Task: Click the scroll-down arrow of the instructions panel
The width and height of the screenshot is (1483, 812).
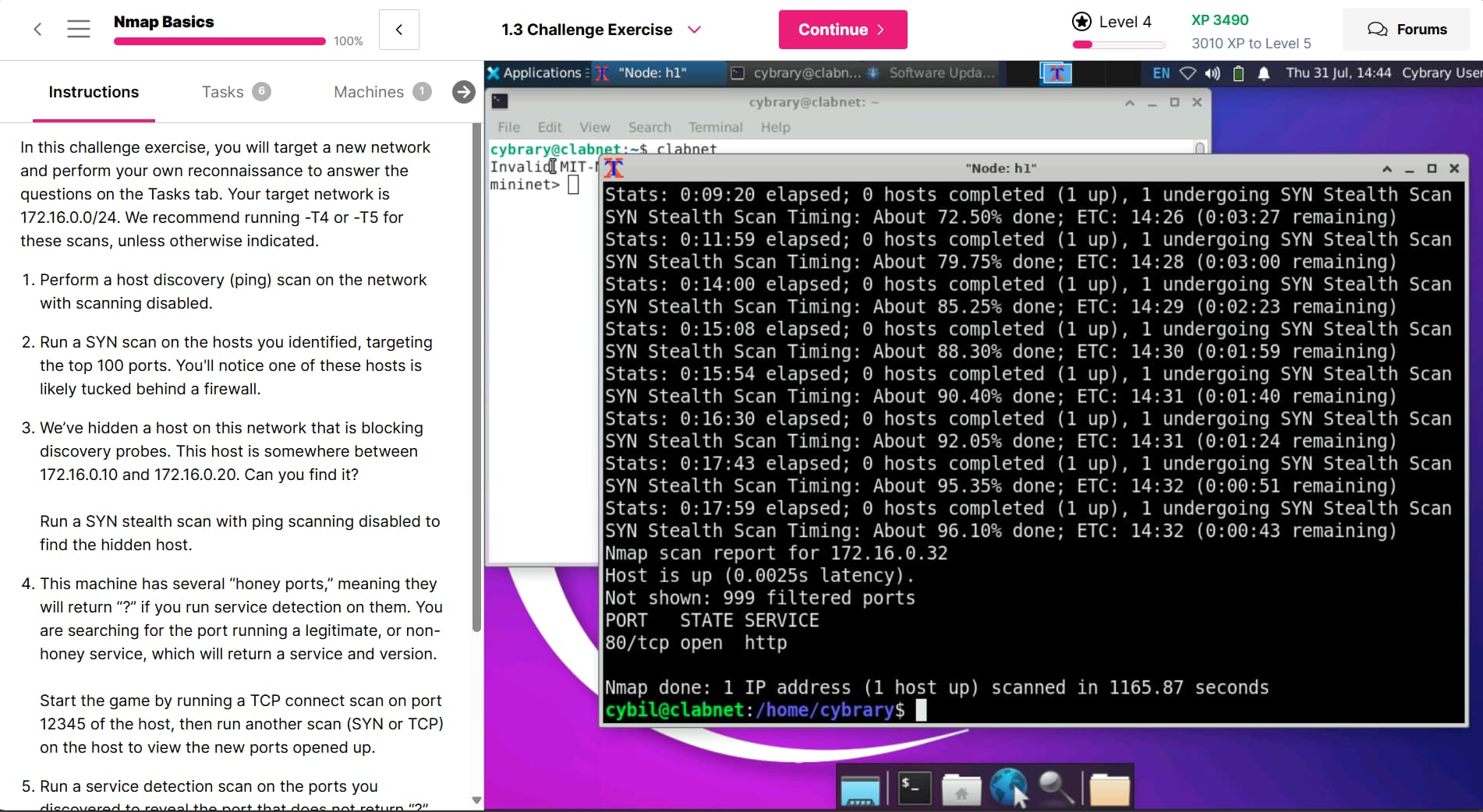Action: tap(477, 800)
